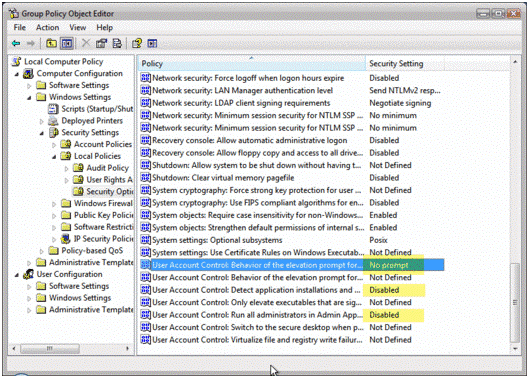Click the icon beside Network security: Force logoff policy
Image resolution: width=529 pixels, height=378 pixels.
click(x=145, y=78)
